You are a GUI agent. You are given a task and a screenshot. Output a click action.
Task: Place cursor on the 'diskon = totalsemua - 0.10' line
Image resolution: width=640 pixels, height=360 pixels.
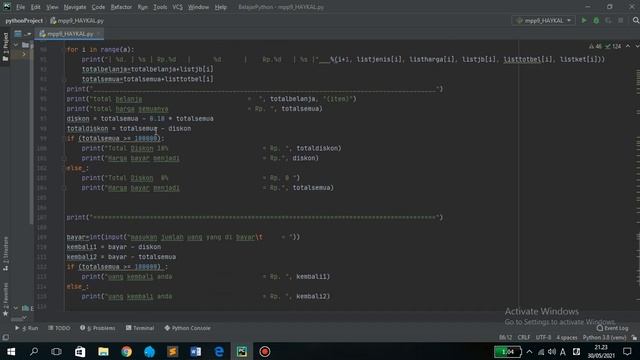coord(140,119)
